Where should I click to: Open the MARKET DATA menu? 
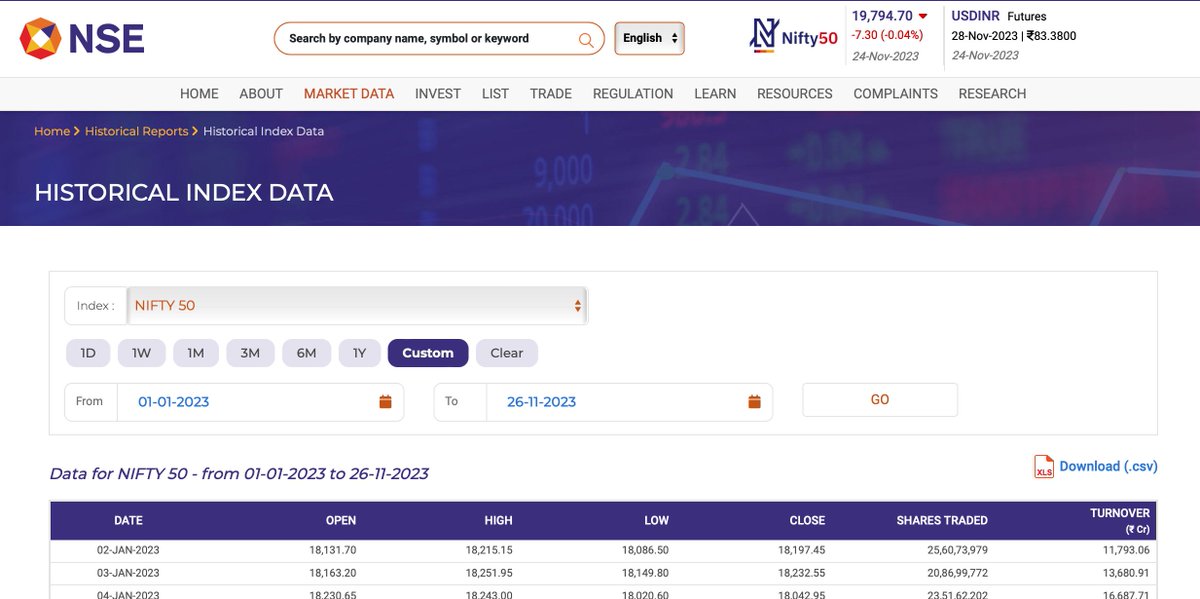pyautogui.click(x=349, y=94)
